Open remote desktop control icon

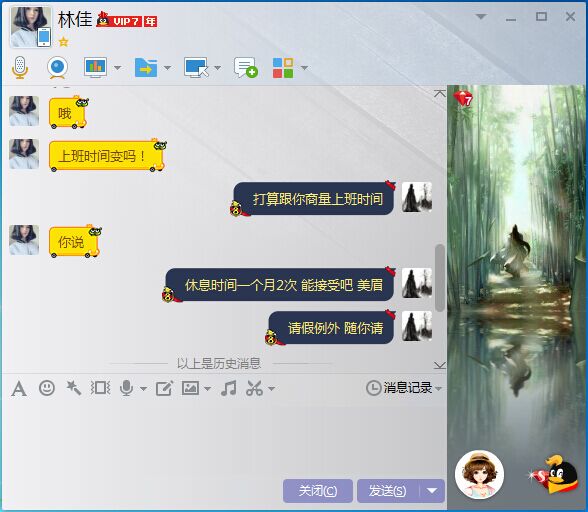pyautogui.click(x=196, y=68)
